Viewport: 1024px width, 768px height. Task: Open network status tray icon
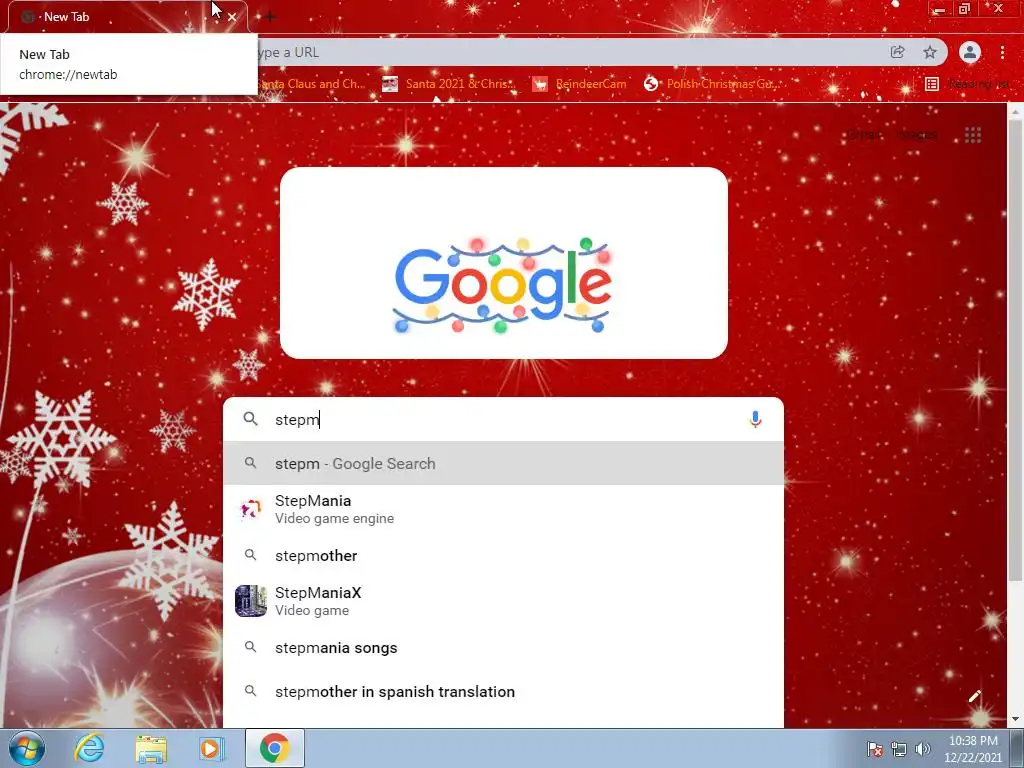[899, 749]
